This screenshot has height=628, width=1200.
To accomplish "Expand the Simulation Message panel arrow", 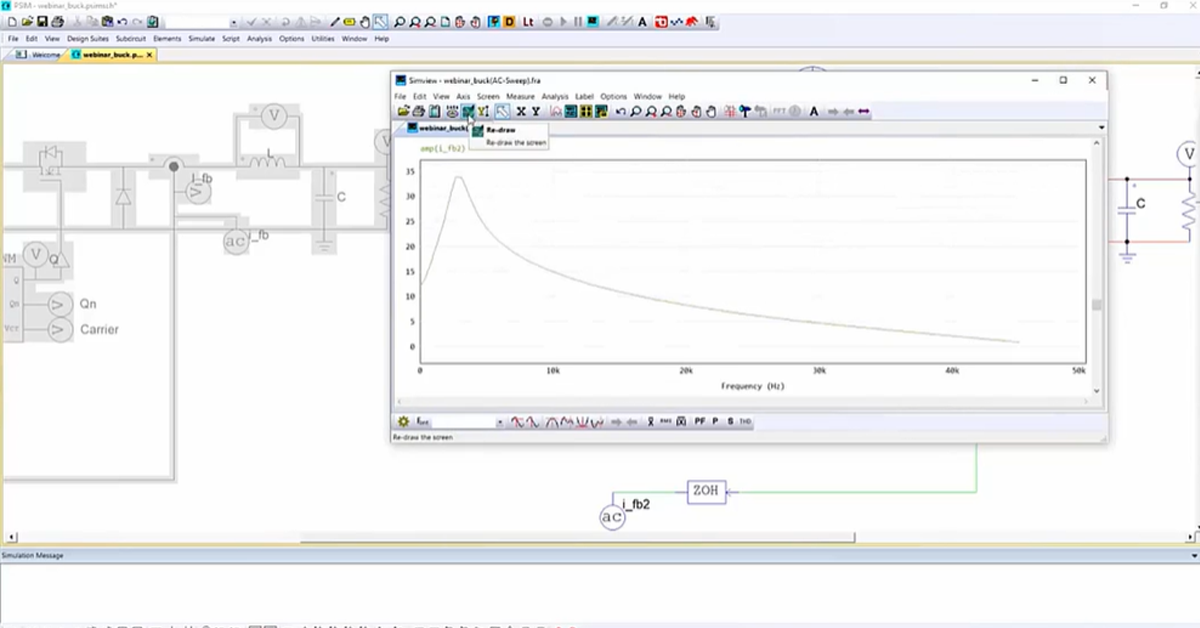I will (x=1193, y=555).
